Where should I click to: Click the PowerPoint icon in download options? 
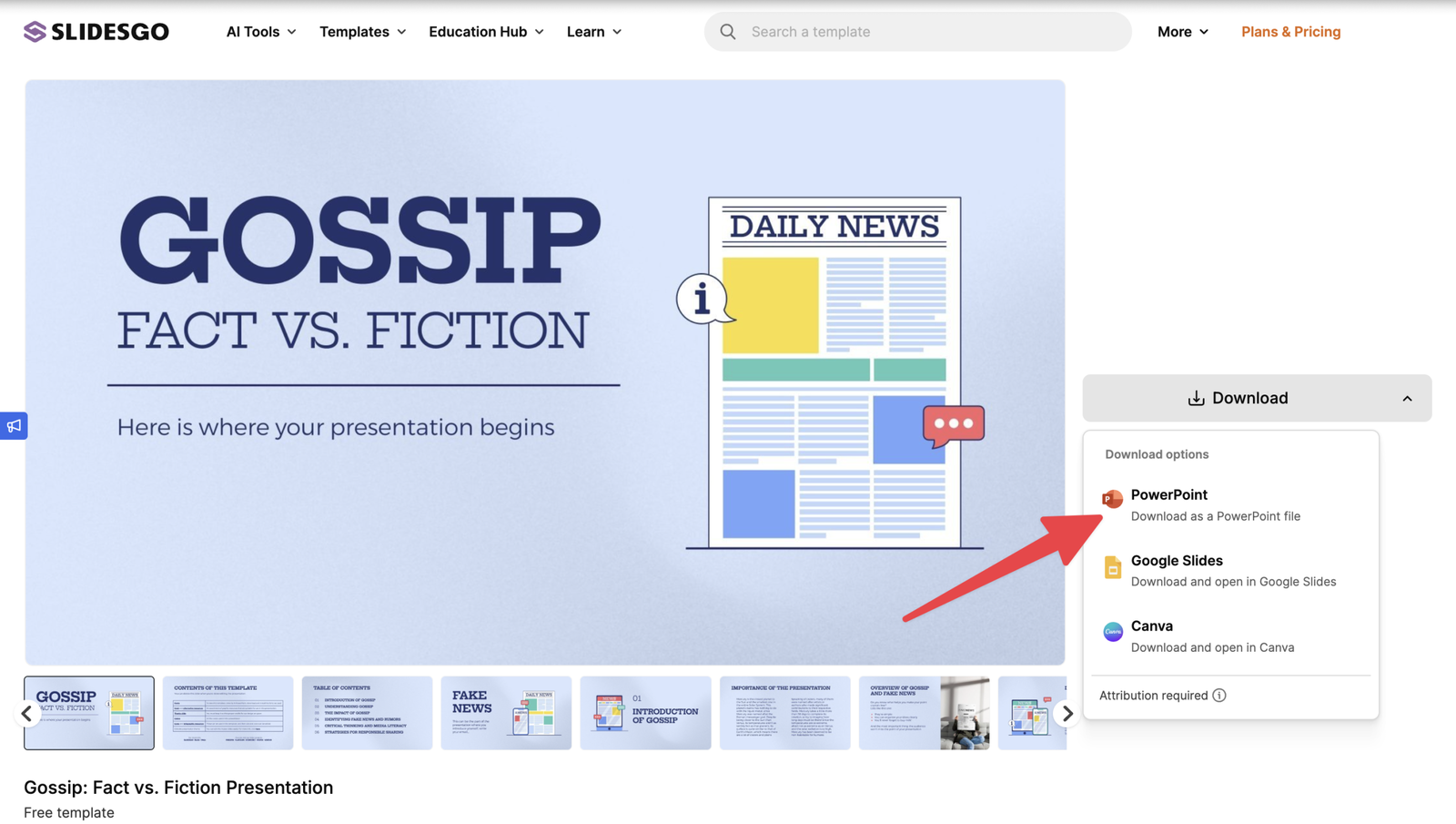click(1112, 499)
